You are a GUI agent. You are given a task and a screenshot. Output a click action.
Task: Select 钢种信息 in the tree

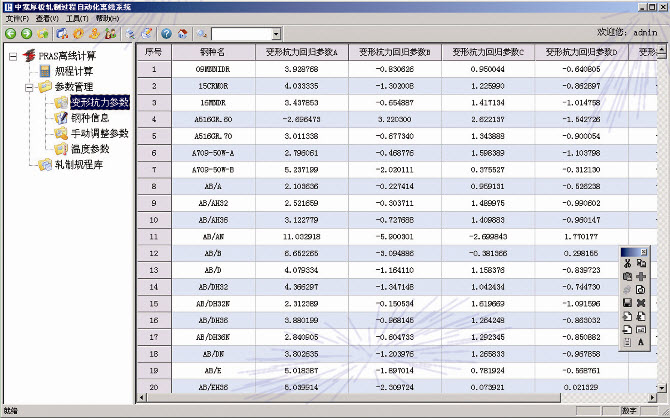(x=90, y=117)
